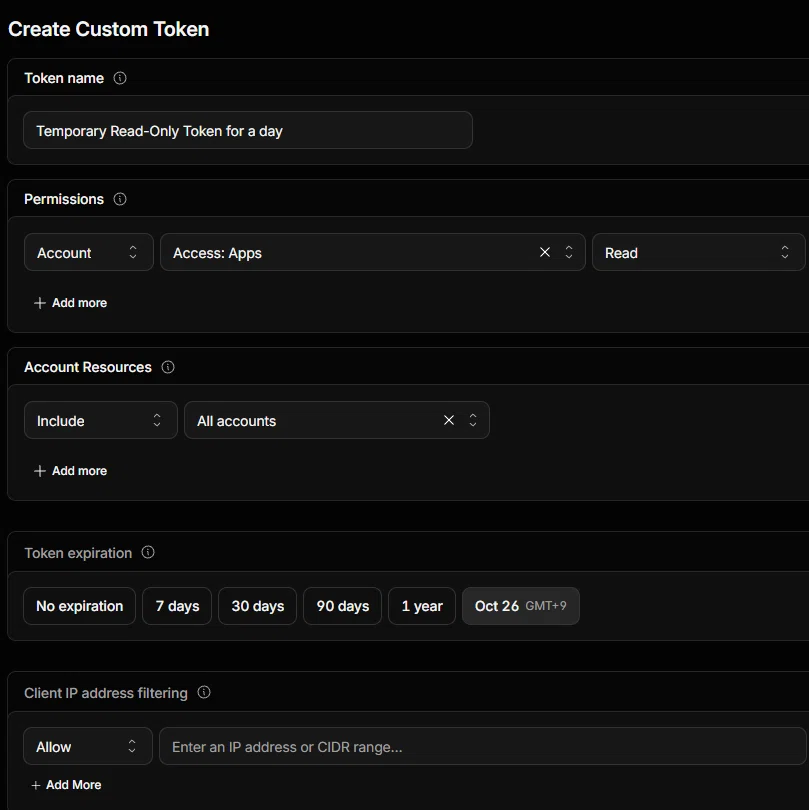Viewport: 809px width, 810px height.
Task: Click the Permissions section label
Action: coord(64,199)
